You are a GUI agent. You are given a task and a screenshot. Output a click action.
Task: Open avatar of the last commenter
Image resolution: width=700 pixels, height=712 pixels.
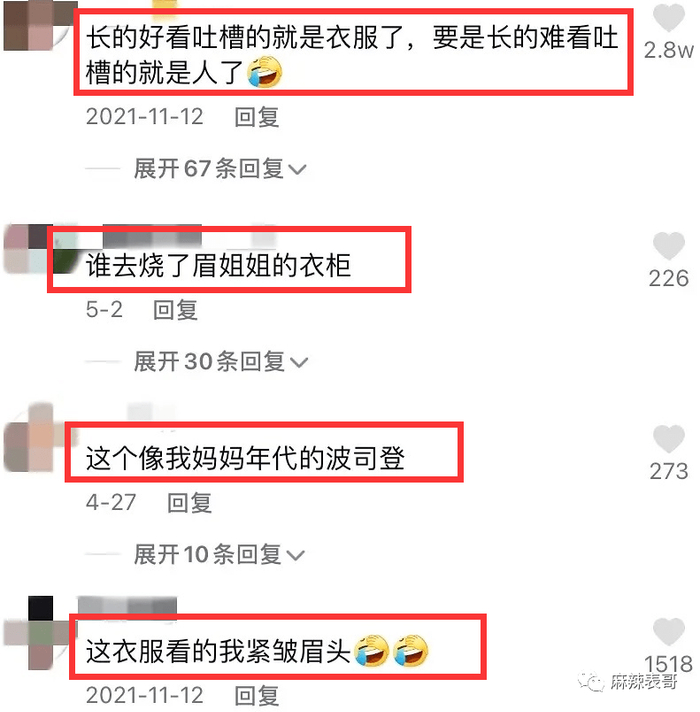[39, 633]
